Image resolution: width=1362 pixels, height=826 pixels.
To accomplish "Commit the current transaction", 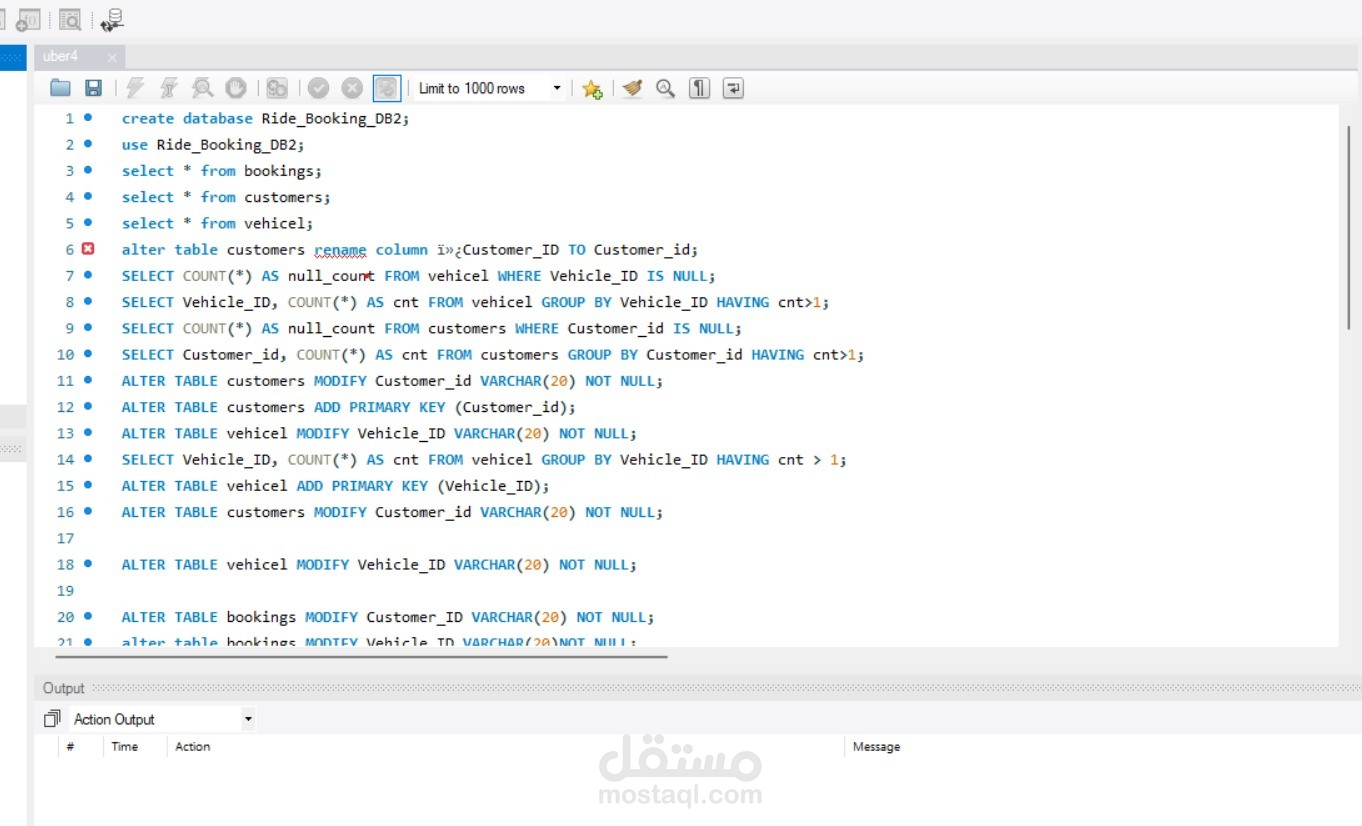I will point(319,88).
